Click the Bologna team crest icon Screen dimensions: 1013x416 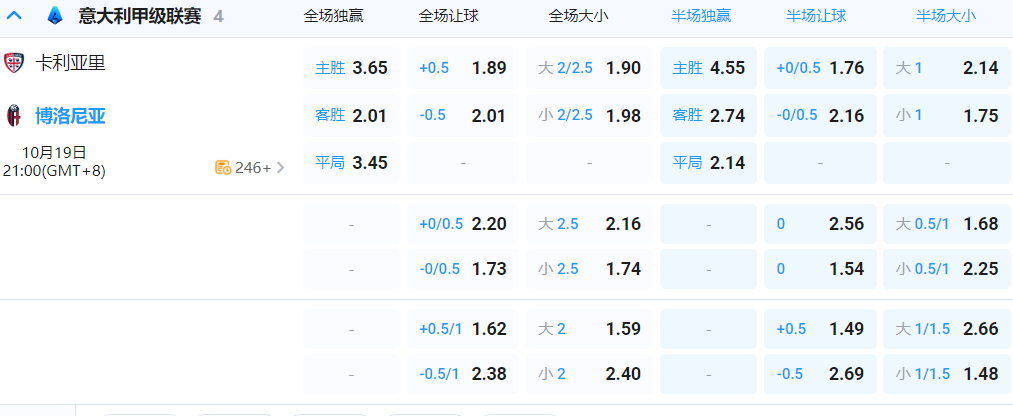click(x=14, y=115)
